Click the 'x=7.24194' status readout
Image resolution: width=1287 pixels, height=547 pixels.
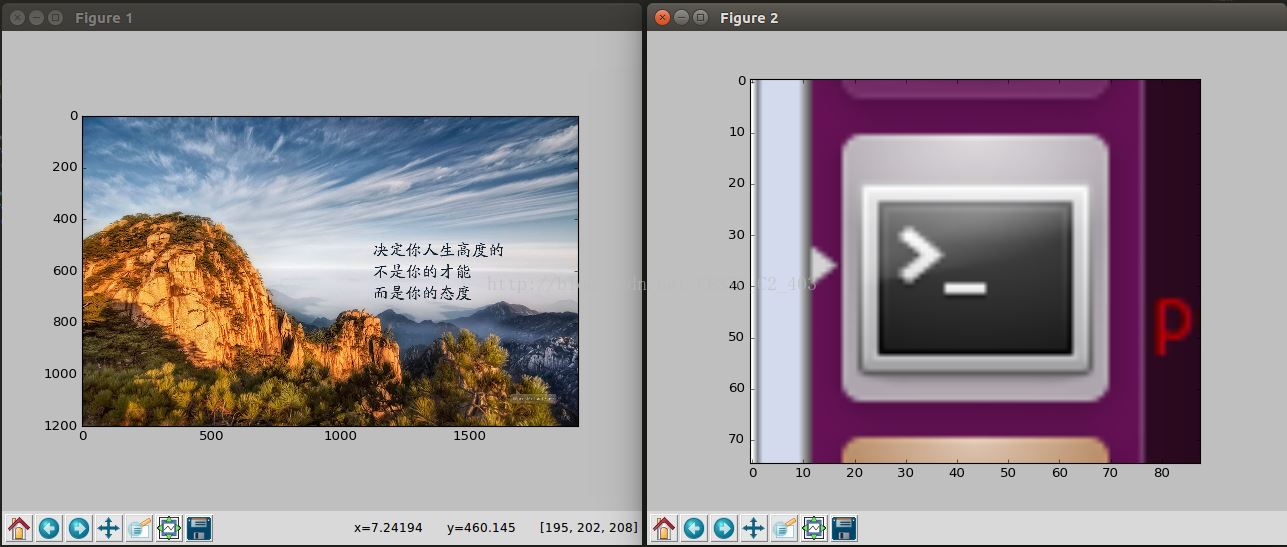pos(388,527)
